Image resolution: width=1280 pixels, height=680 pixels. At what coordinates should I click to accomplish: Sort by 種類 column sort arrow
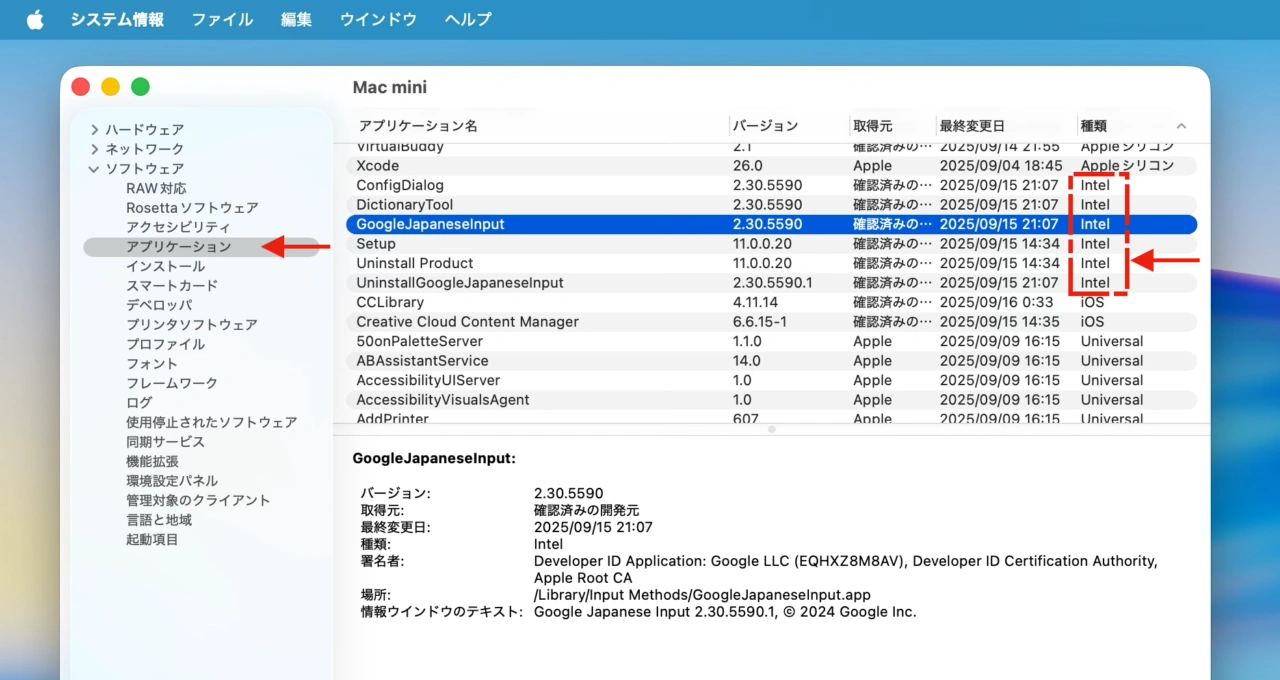click(x=1181, y=126)
